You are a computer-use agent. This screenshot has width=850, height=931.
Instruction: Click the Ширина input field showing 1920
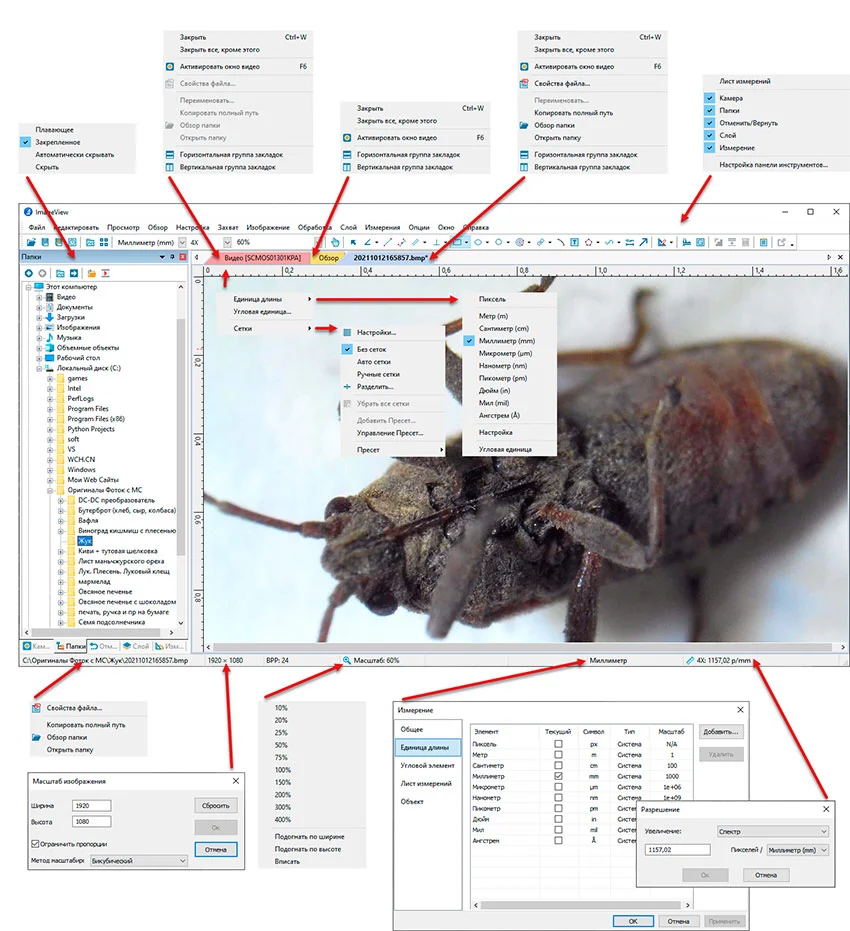pyautogui.click(x=91, y=805)
